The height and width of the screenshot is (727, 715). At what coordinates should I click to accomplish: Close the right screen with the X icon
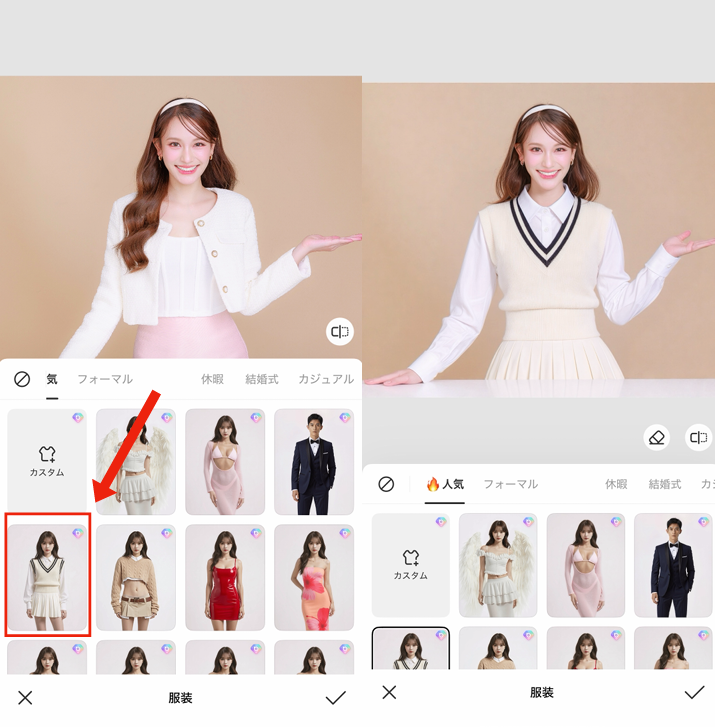[x=389, y=692]
